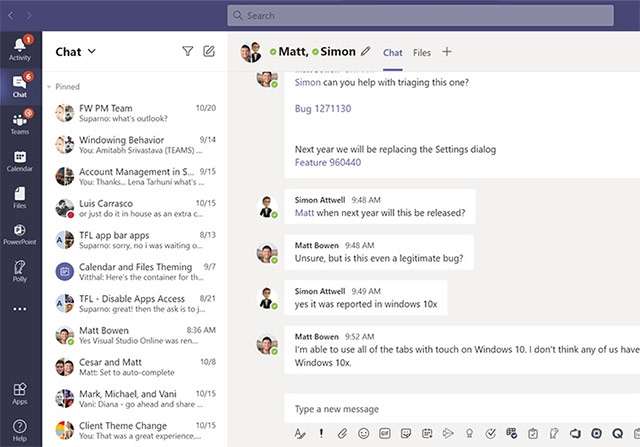Show more apps via ellipsis in sidebar
This screenshot has height=447, width=640.
pyautogui.click(x=20, y=309)
